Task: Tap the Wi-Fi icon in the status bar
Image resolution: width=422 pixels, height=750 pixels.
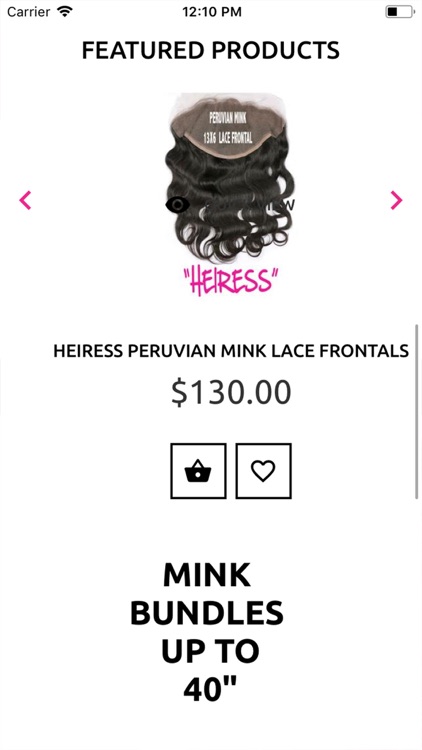Action: coord(64,11)
